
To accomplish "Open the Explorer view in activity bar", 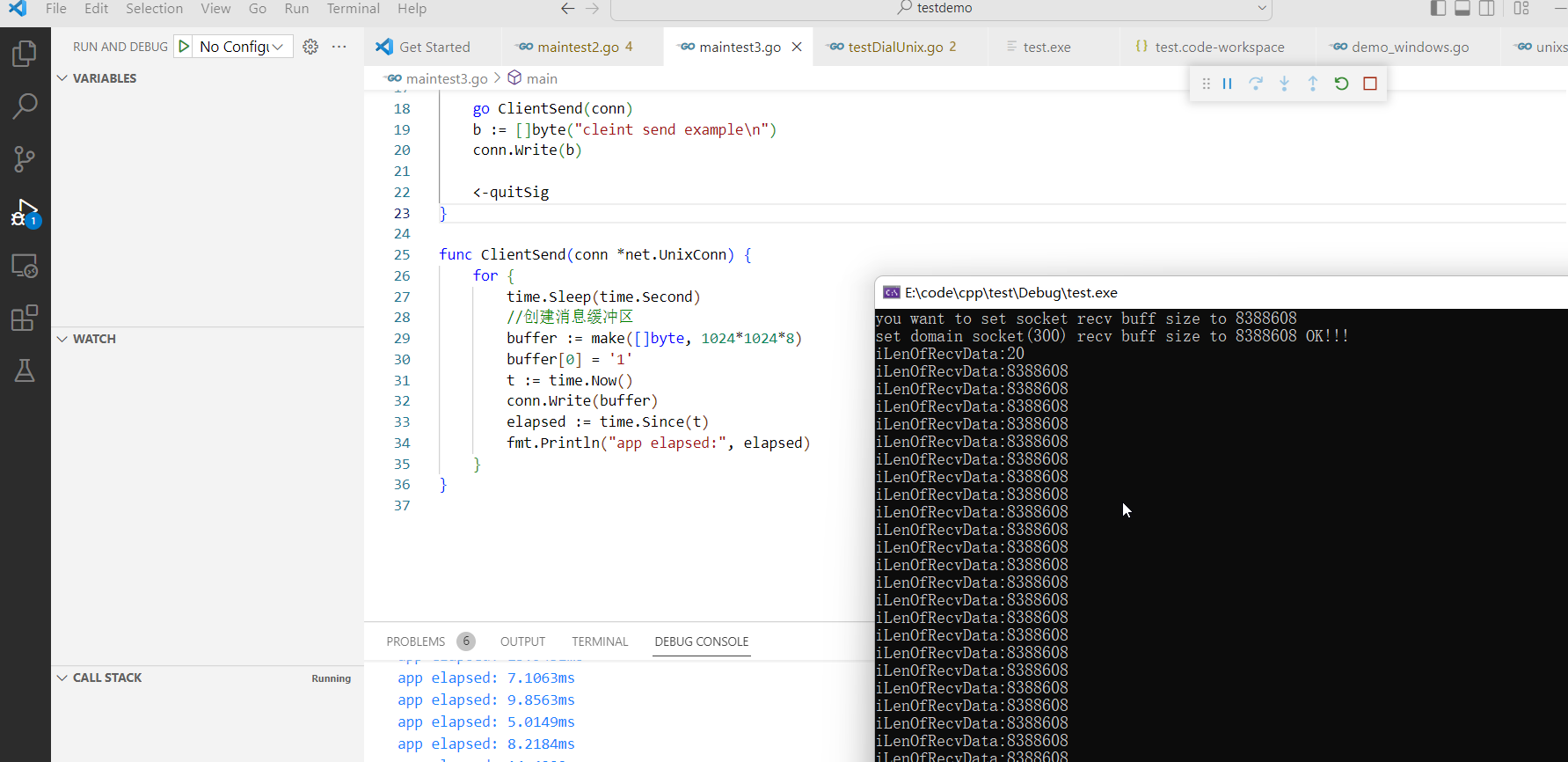I will pyautogui.click(x=25, y=54).
